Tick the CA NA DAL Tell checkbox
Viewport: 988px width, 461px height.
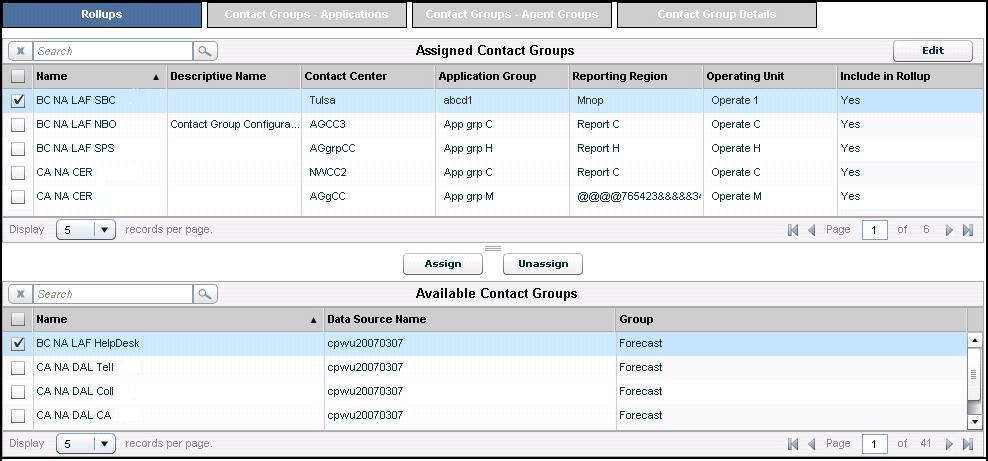[x=18, y=368]
